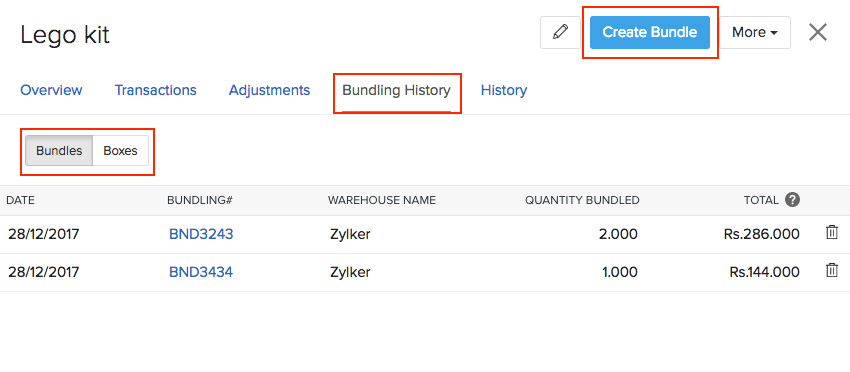The image size is (850, 372).
Task: Switch to the Transactions tab
Action: click(x=156, y=90)
